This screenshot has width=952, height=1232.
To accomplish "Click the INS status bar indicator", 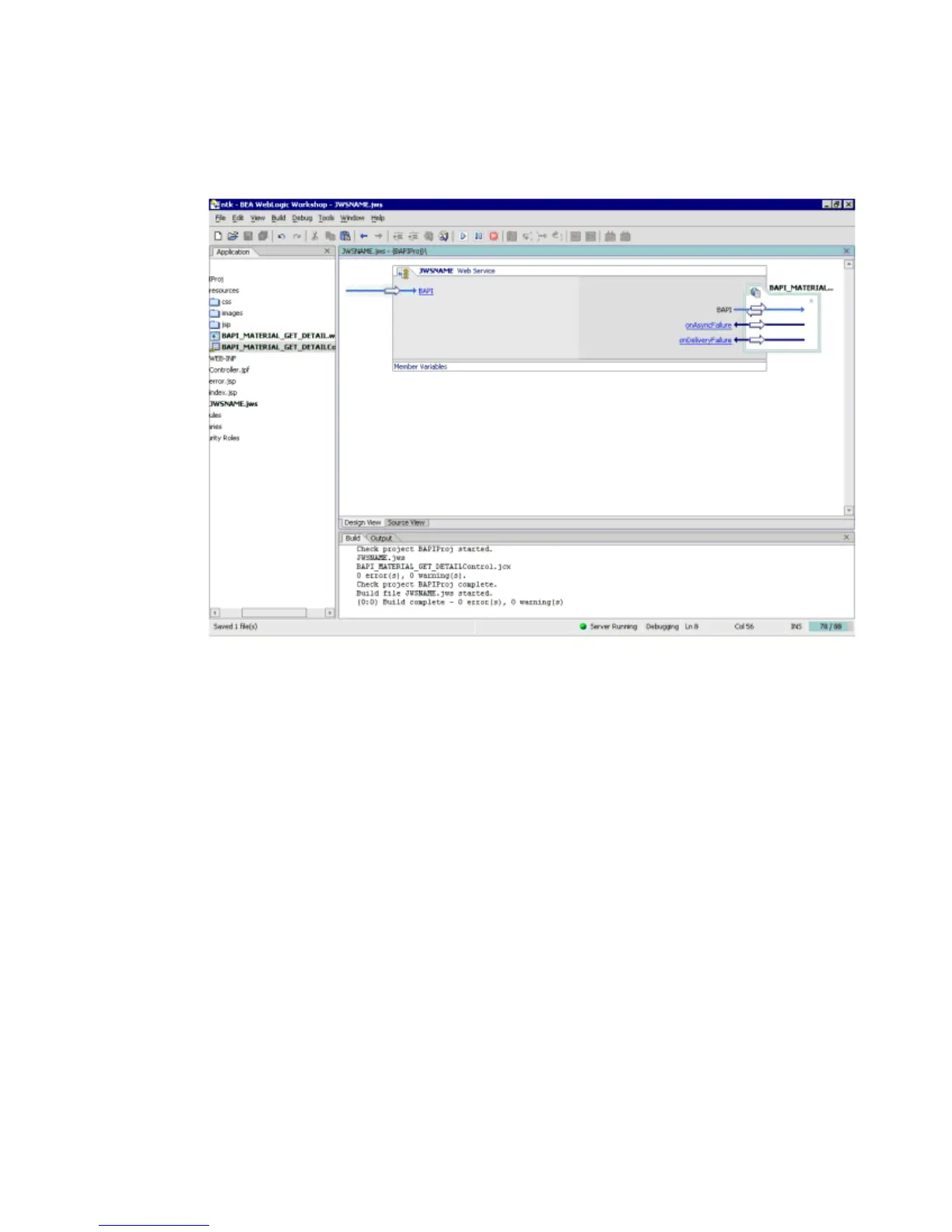I will point(796,626).
